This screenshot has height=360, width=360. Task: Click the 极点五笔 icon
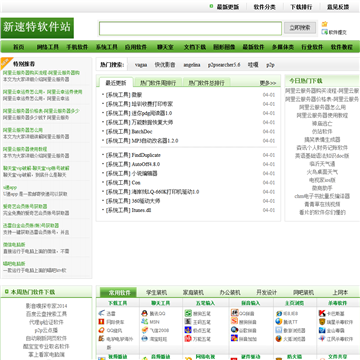[188, 330]
